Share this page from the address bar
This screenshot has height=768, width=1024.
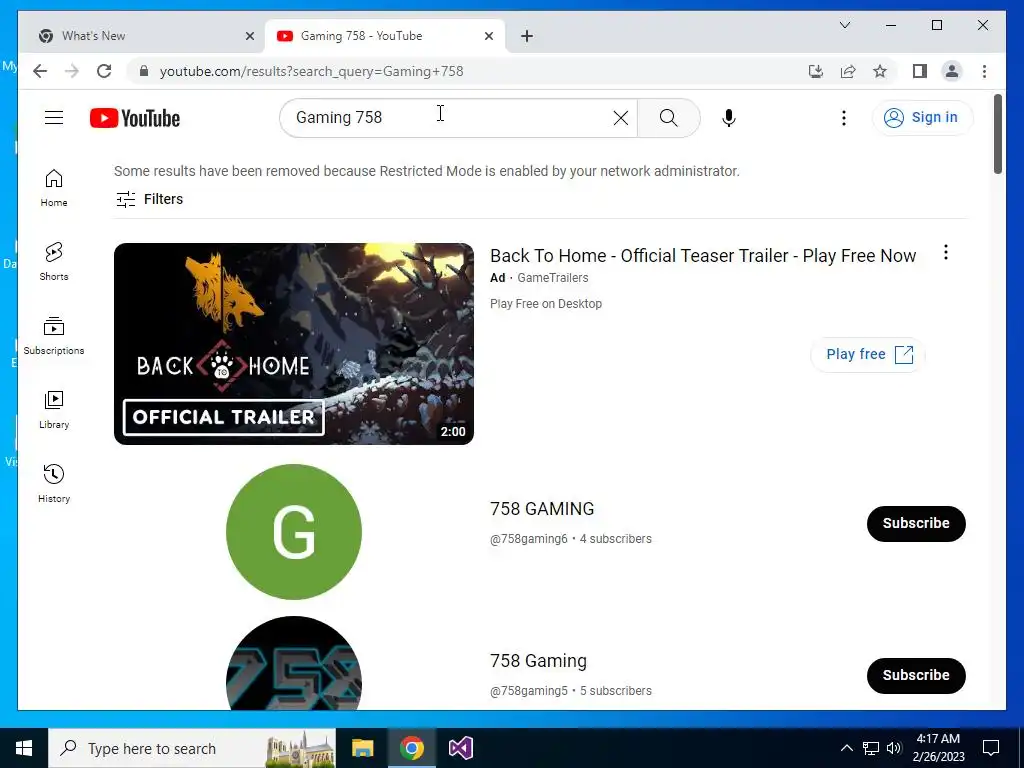coord(848,71)
